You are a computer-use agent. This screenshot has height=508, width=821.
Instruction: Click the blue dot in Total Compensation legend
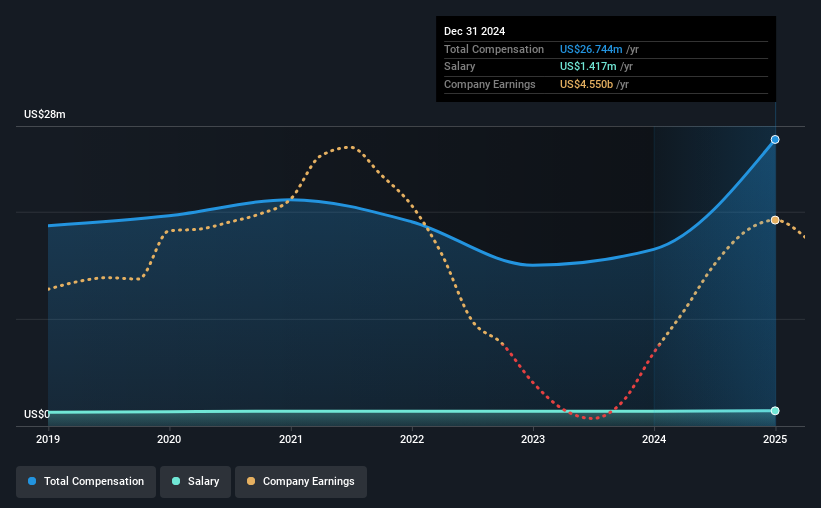pos(32,481)
